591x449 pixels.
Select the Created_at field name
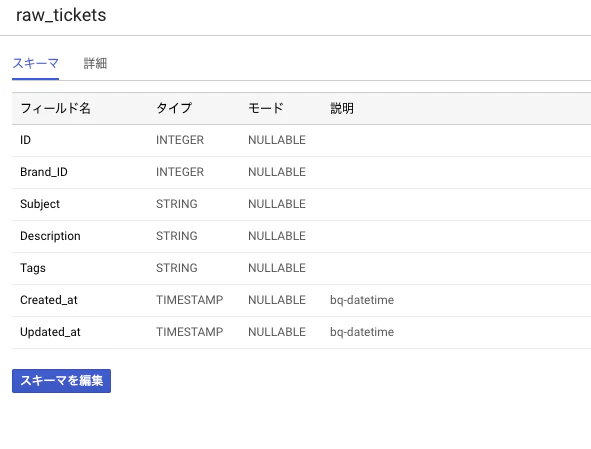click(x=49, y=300)
